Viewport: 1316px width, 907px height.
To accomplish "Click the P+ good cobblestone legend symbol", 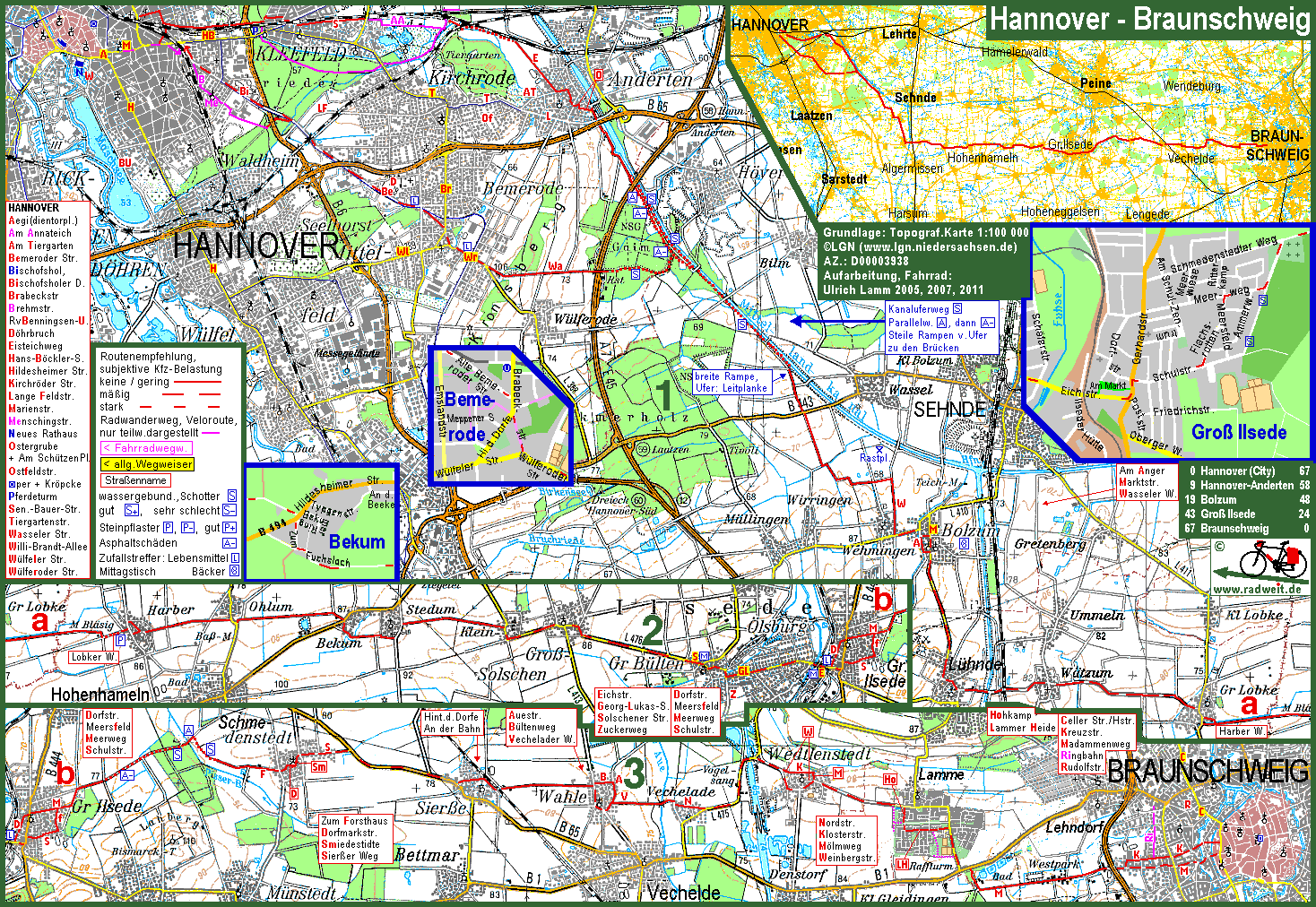I will click(230, 528).
